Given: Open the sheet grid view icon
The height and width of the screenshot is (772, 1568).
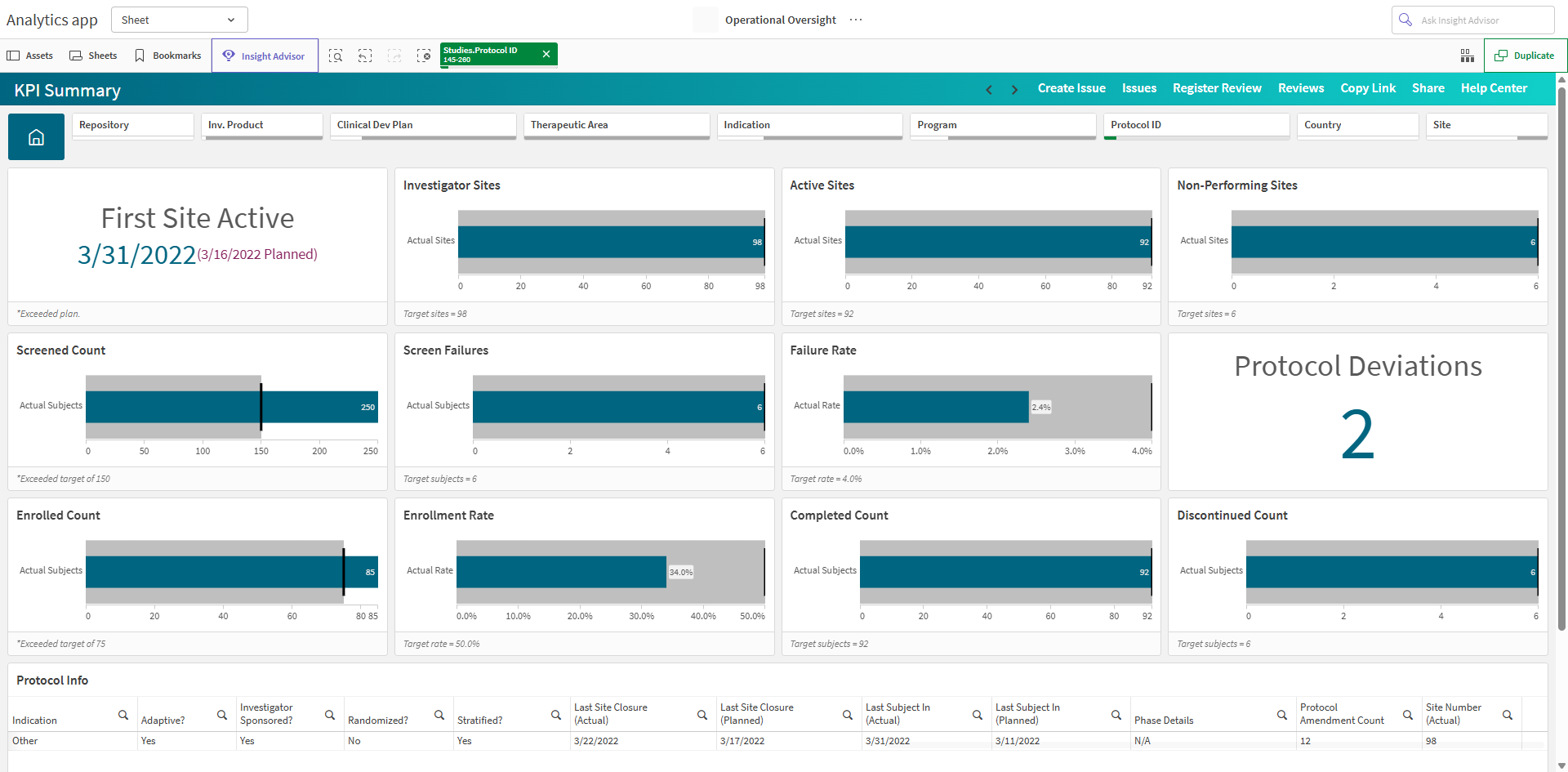Looking at the screenshot, I should 1467,56.
